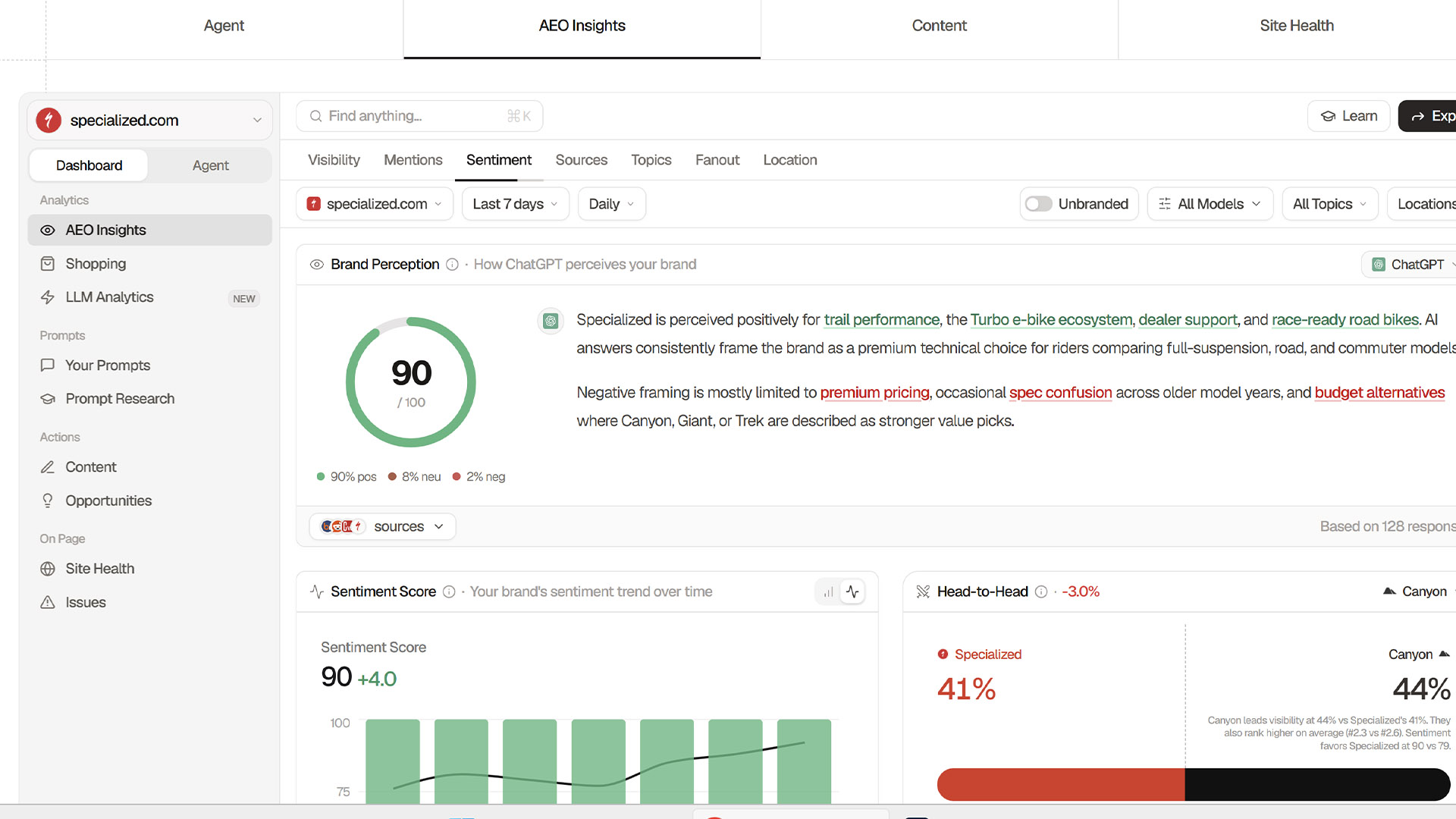The image size is (1456, 819).
Task: Click the Head-to-Head info icon
Action: [1041, 591]
